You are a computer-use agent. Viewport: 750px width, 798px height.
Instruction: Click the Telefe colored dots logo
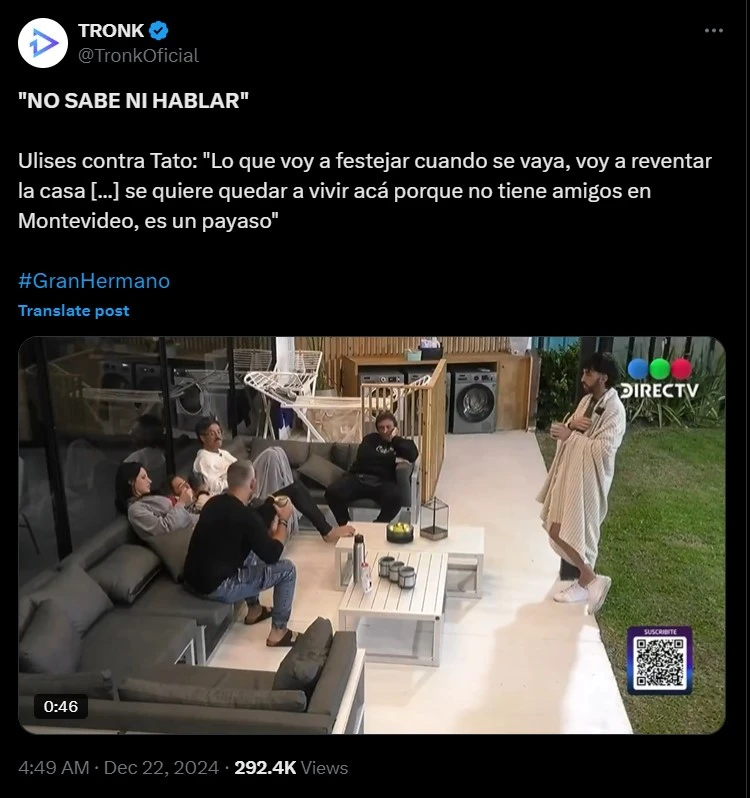[x=659, y=369]
